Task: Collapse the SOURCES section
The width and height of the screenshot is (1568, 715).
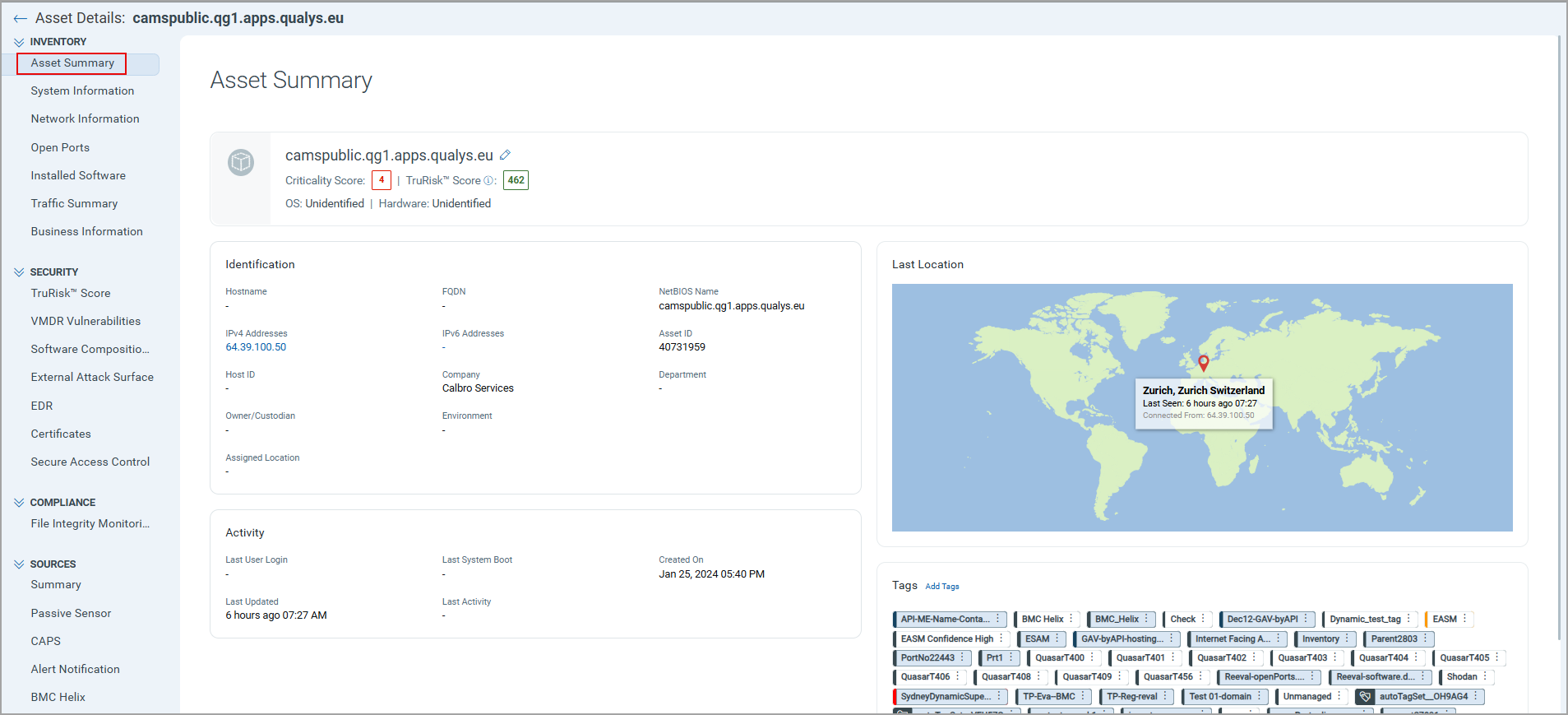Action: (x=19, y=564)
